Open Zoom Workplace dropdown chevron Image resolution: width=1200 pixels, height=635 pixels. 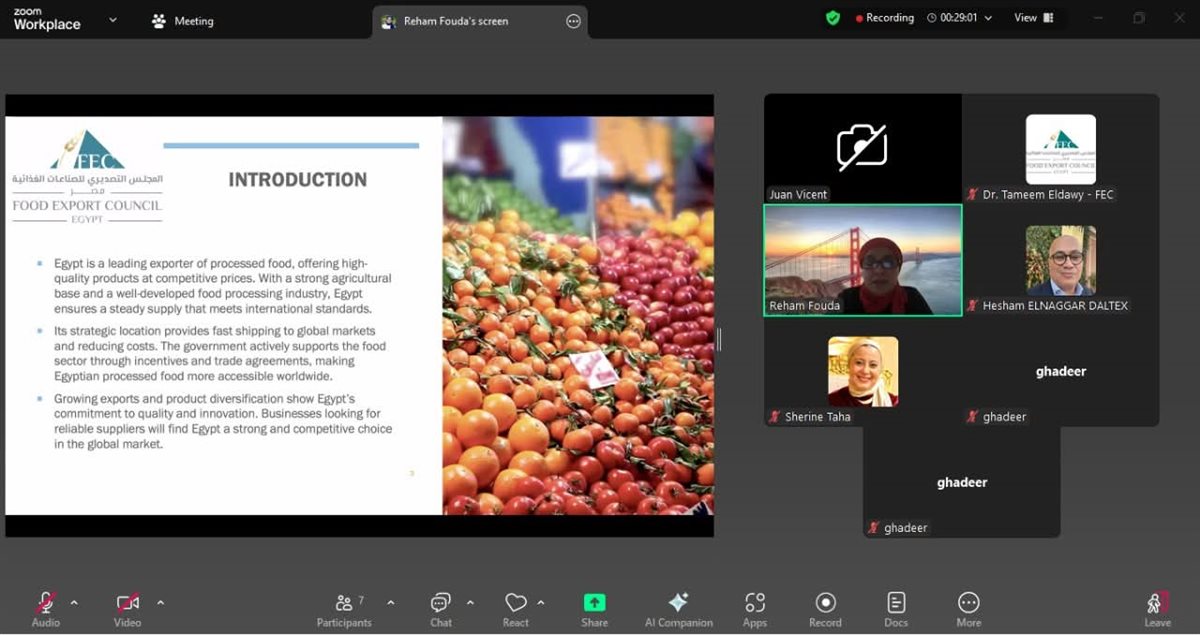pos(112,20)
